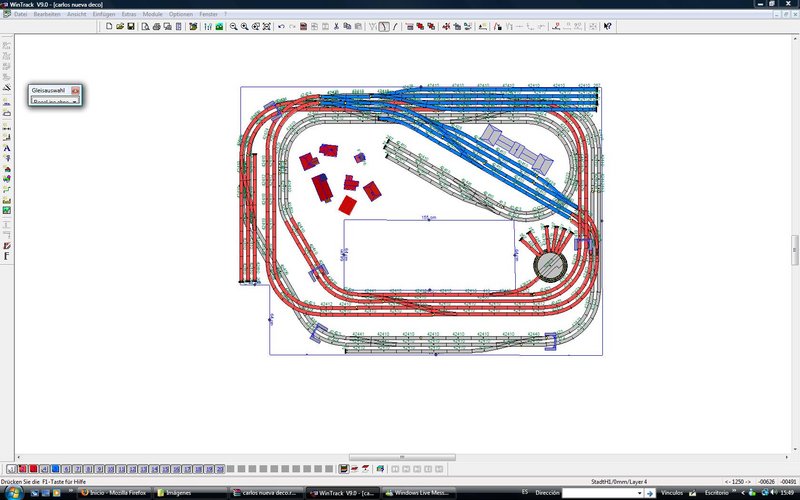
Task: Toggle layer 12 button
Action: pyautogui.click(x=132, y=469)
